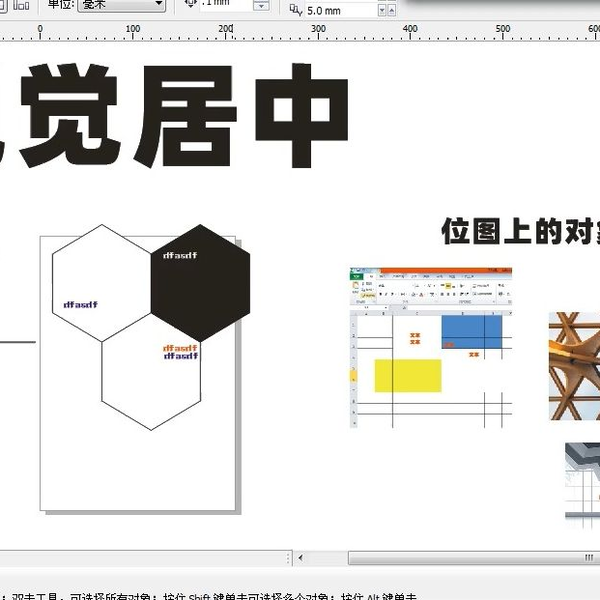Increase 5.0 mm value with up arrow
This screenshot has width=600, height=600.
(391, 11)
